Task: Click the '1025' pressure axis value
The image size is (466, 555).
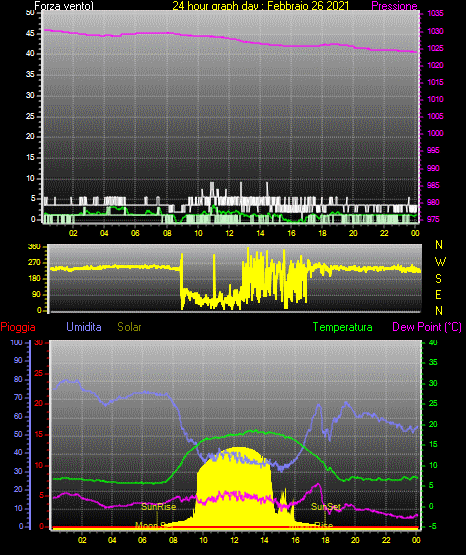Action: click(x=435, y=48)
